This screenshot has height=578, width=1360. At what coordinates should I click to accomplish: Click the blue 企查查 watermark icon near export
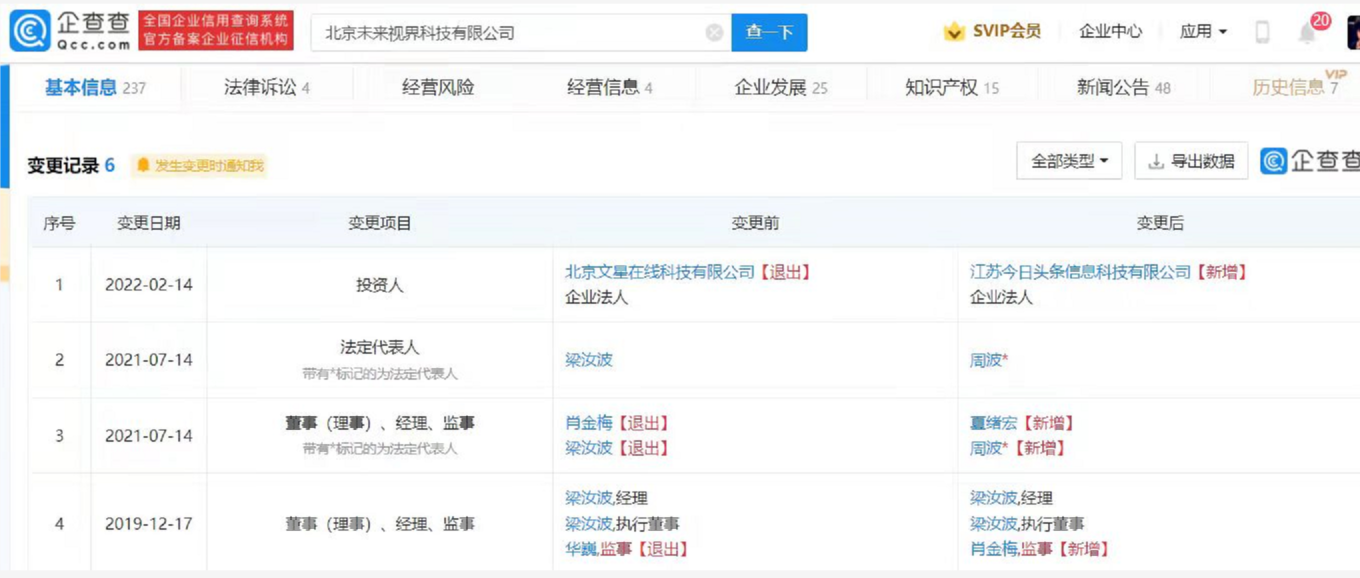click(x=1277, y=161)
